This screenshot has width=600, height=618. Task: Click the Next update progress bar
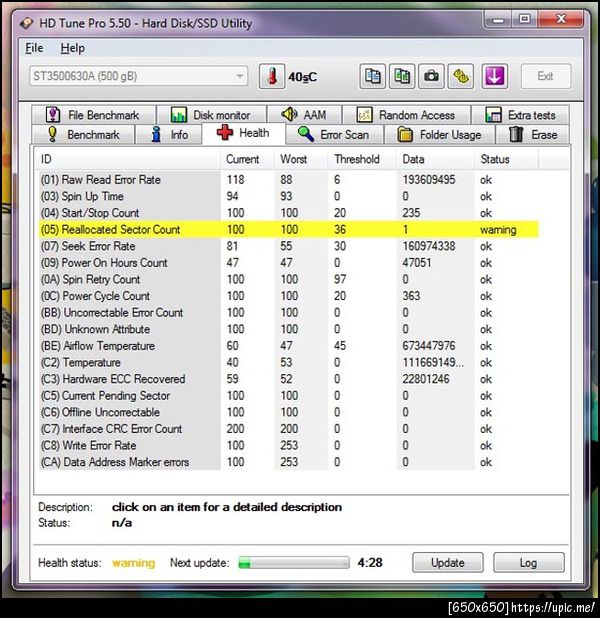(x=294, y=563)
